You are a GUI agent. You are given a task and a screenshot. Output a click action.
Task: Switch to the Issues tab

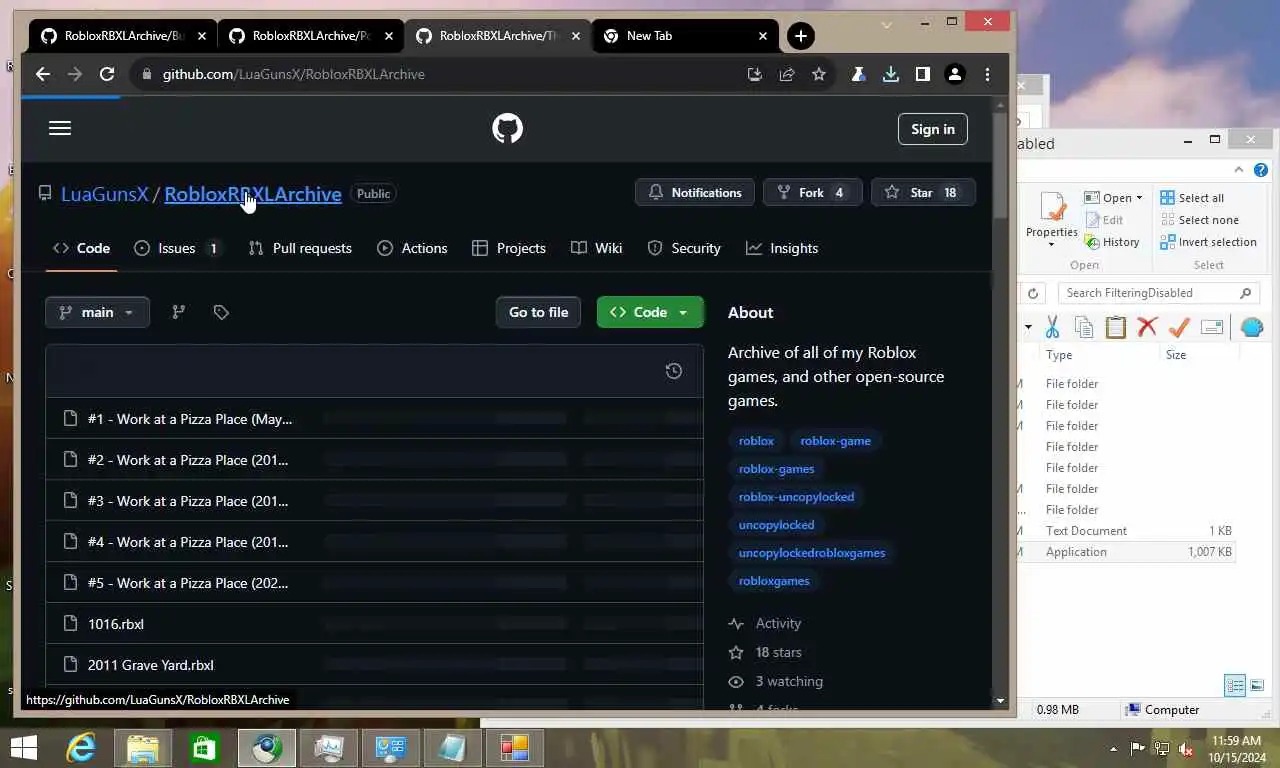pyautogui.click(x=177, y=248)
